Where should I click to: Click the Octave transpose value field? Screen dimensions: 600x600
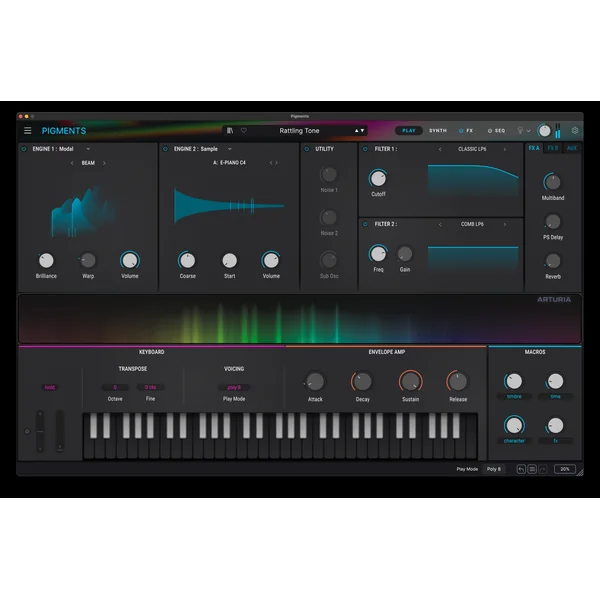coord(115,387)
